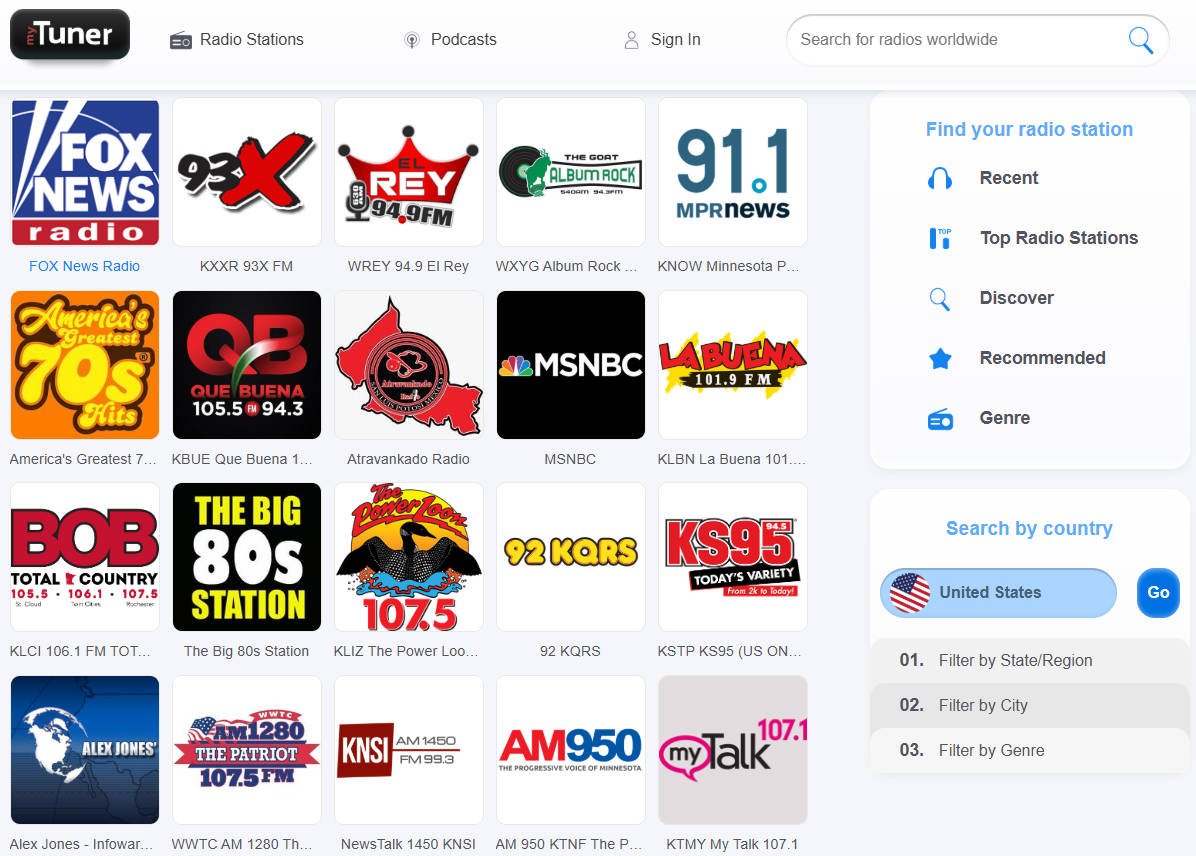Image resolution: width=1196 pixels, height=856 pixels.
Task: Click the Atravankado Radio station name
Action: (408, 459)
